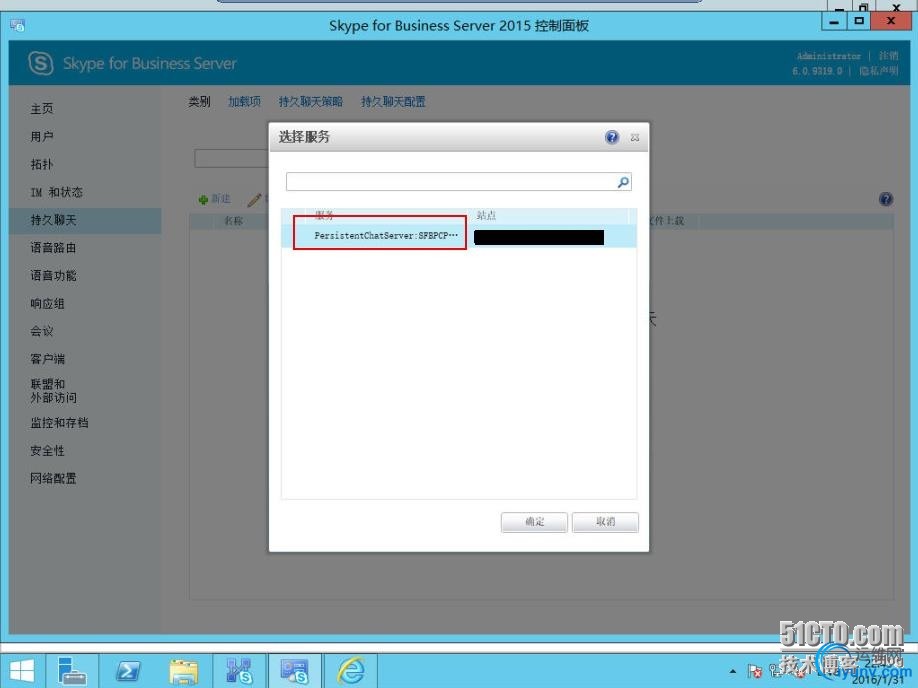Click the 站点 column header
The height and width of the screenshot is (688, 918).
[486, 215]
